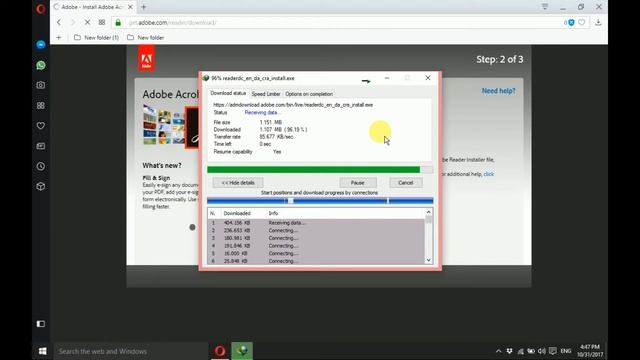Image resolution: width=640 pixels, height=360 pixels.
Task: Open the Windows Start menu
Action: click(x=42, y=351)
